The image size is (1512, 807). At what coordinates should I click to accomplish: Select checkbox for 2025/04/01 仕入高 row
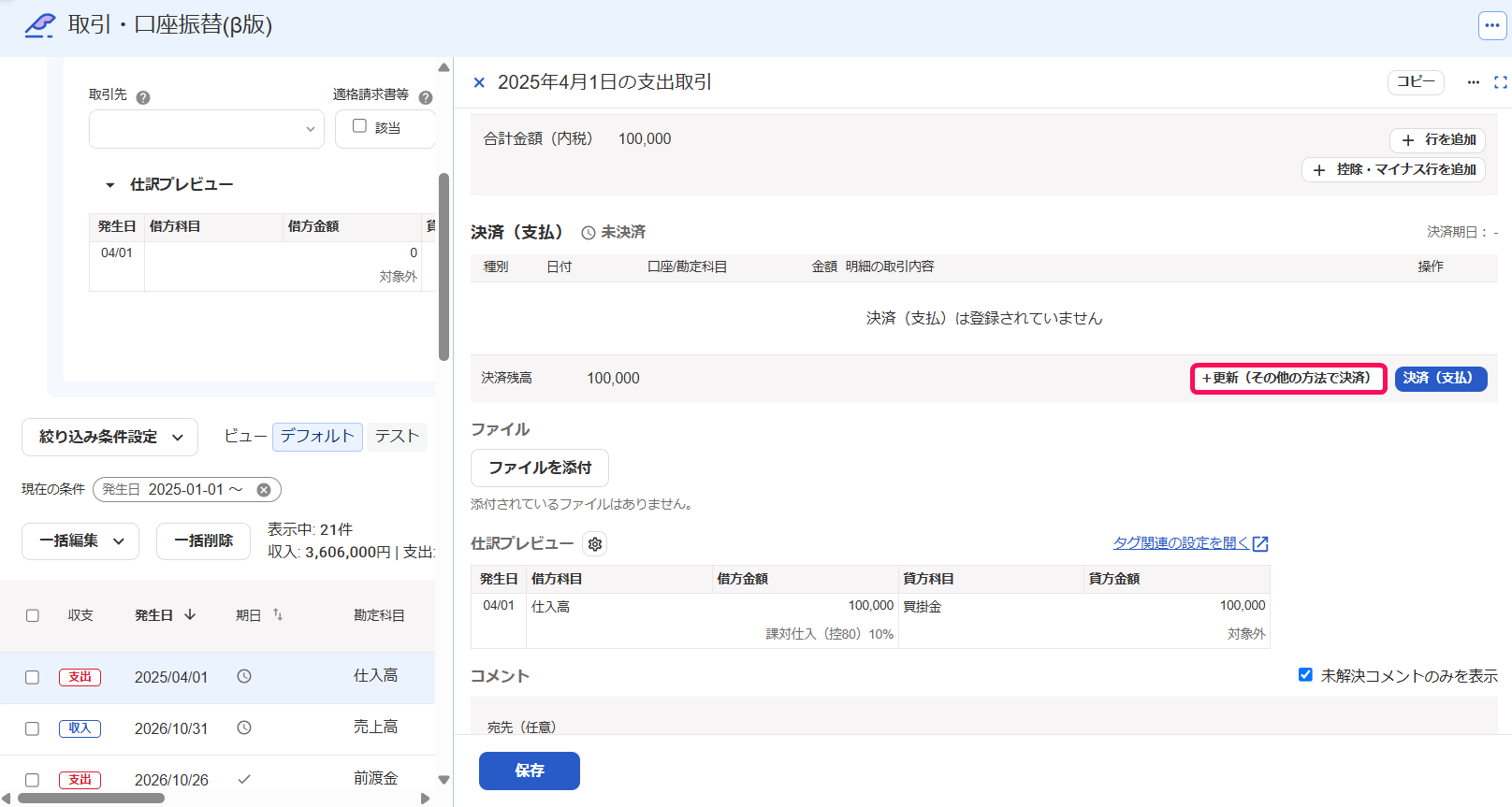[x=33, y=677]
